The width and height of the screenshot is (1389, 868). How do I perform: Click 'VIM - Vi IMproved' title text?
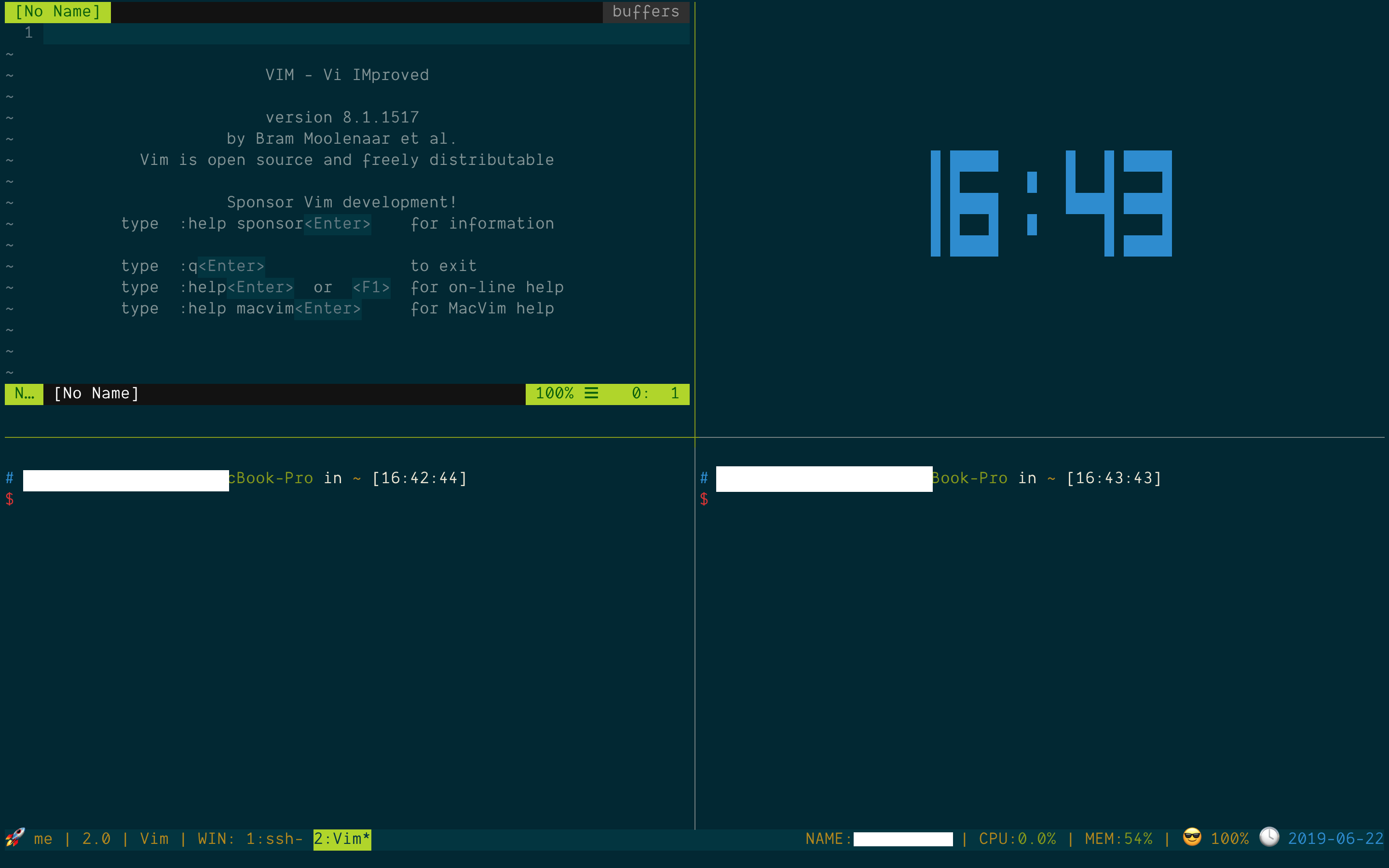pos(347,75)
